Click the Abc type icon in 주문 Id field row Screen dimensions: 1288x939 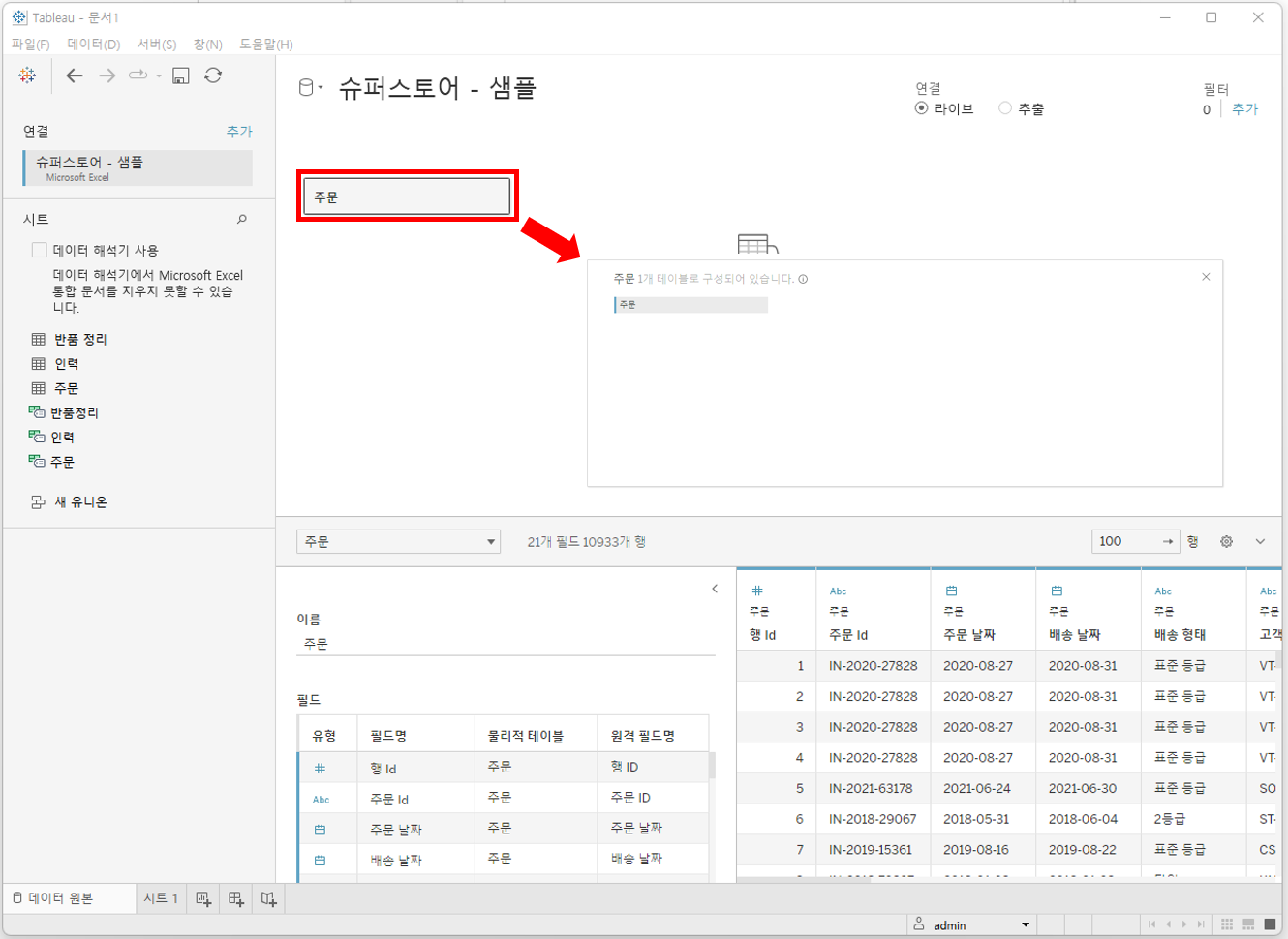pos(321,800)
